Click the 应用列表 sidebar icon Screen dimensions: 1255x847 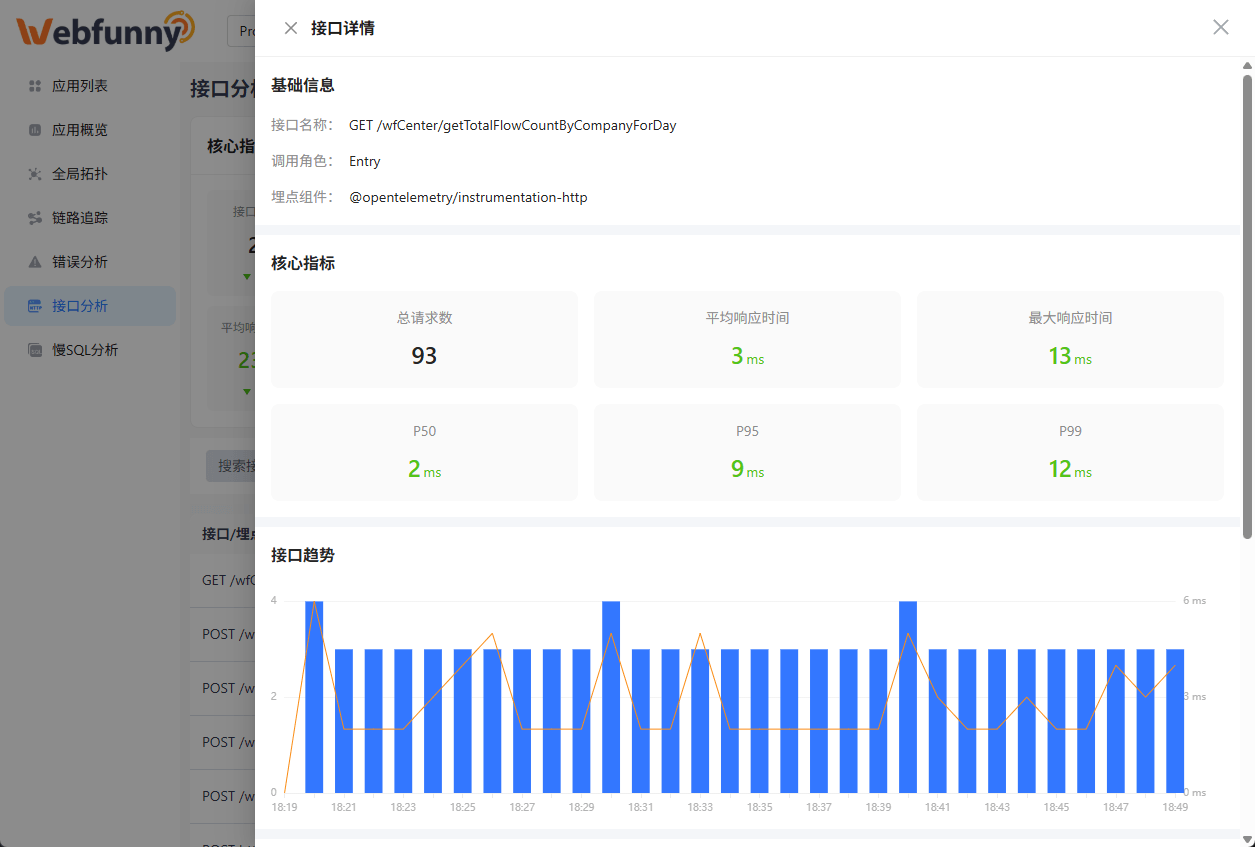35,86
